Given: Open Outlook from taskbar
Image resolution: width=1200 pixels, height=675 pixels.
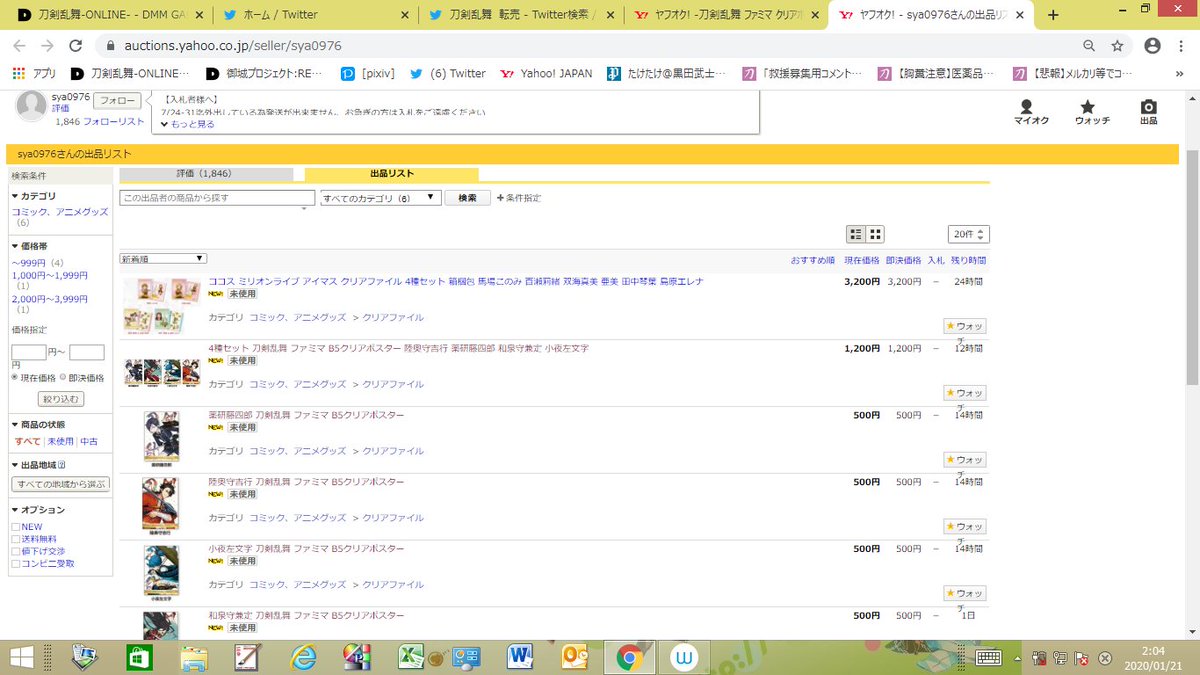Looking at the screenshot, I should point(574,658).
